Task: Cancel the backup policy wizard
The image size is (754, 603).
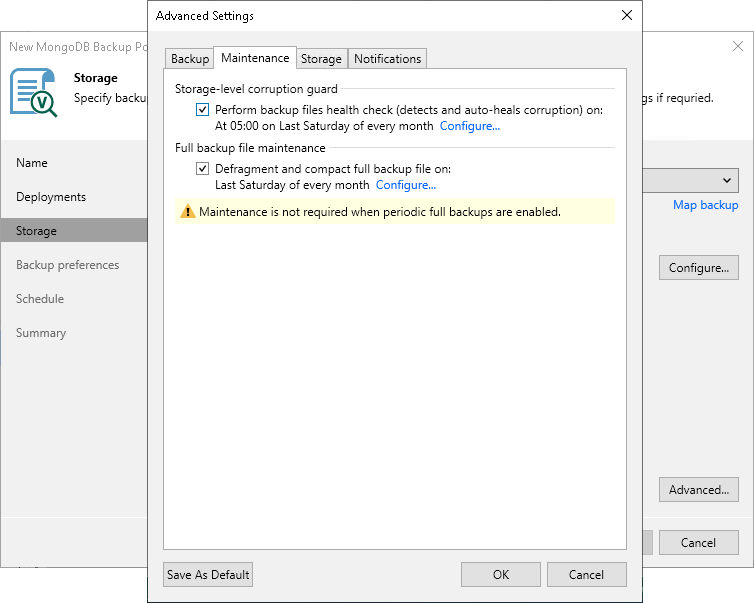Action: 699,542
